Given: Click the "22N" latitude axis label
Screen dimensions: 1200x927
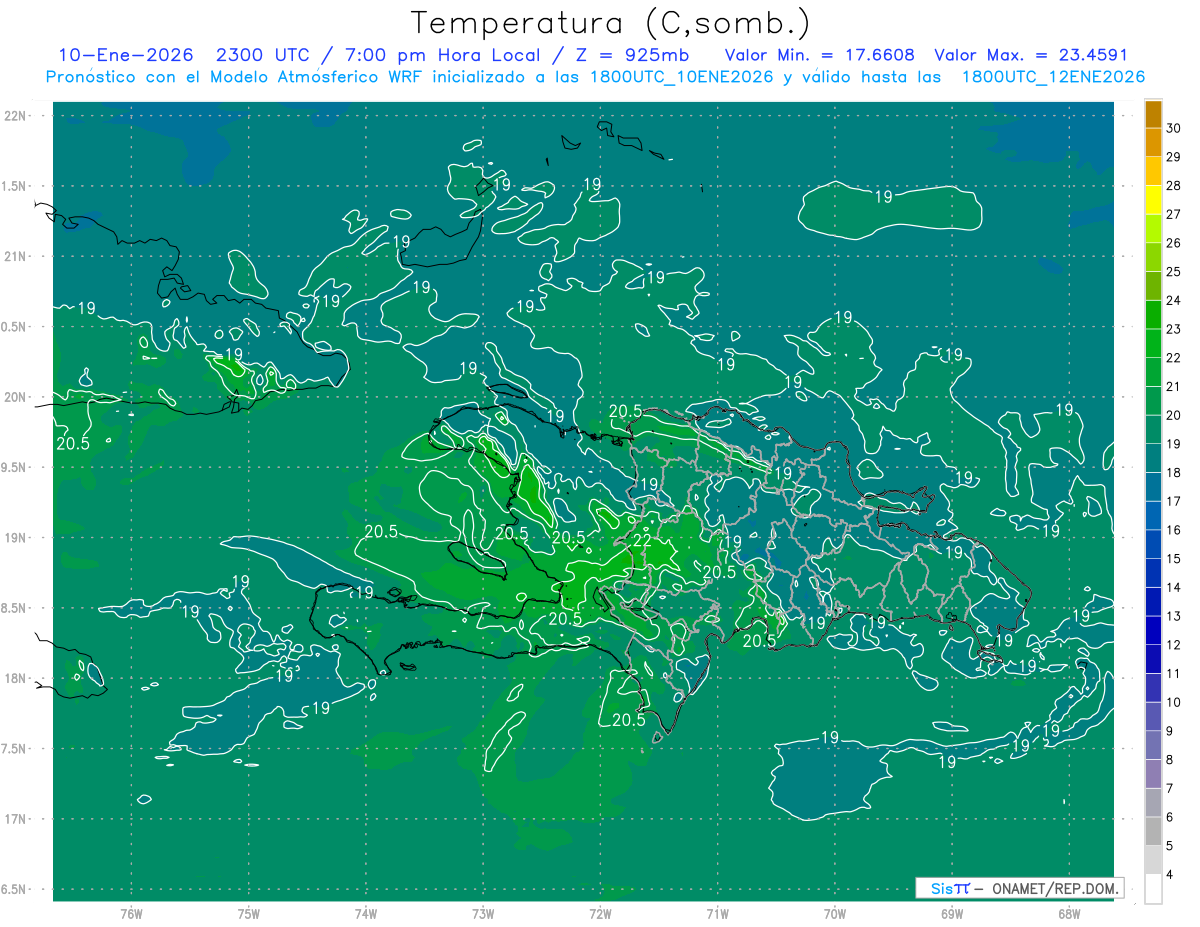Looking at the screenshot, I should pyautogui.click(x=16, y=116).
